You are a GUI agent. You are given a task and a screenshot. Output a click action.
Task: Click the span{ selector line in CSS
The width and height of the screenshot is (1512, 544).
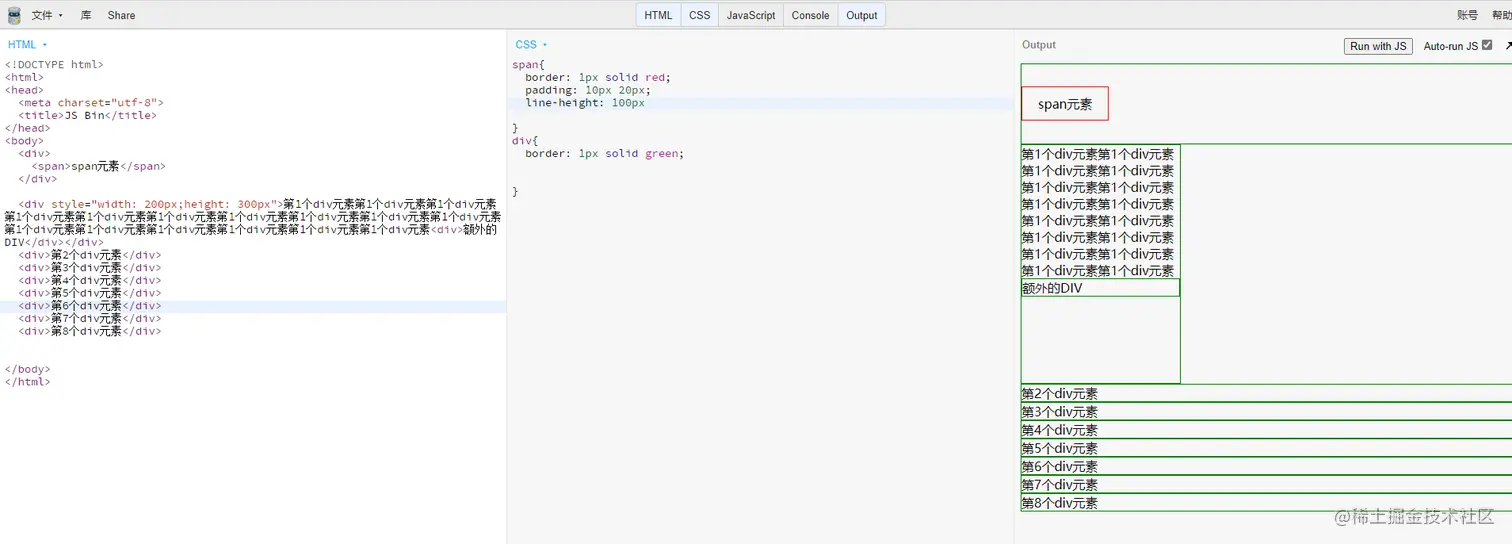(529, 65)
